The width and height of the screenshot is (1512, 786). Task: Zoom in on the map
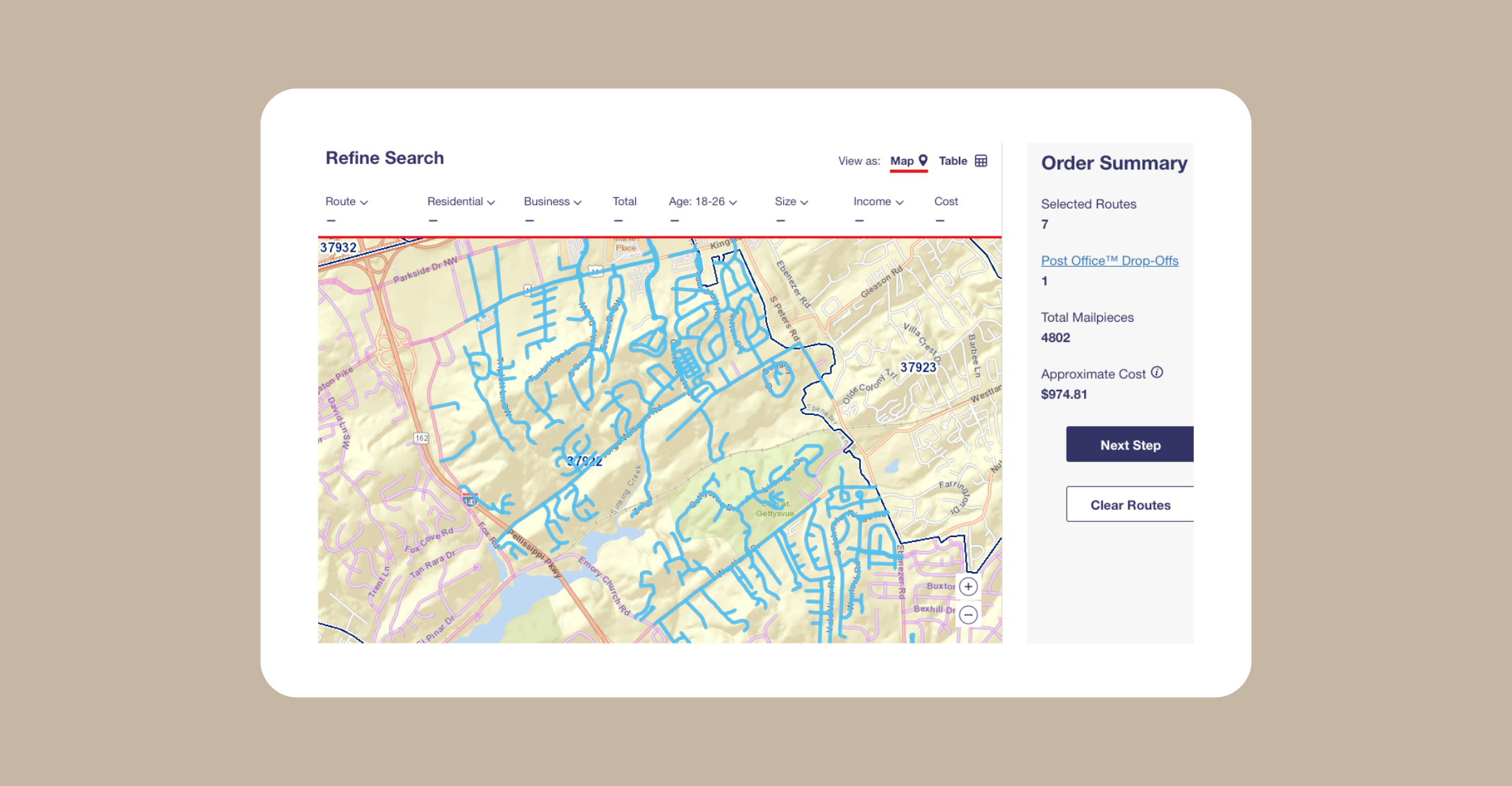pyautogui.click(x=968, y=587)
